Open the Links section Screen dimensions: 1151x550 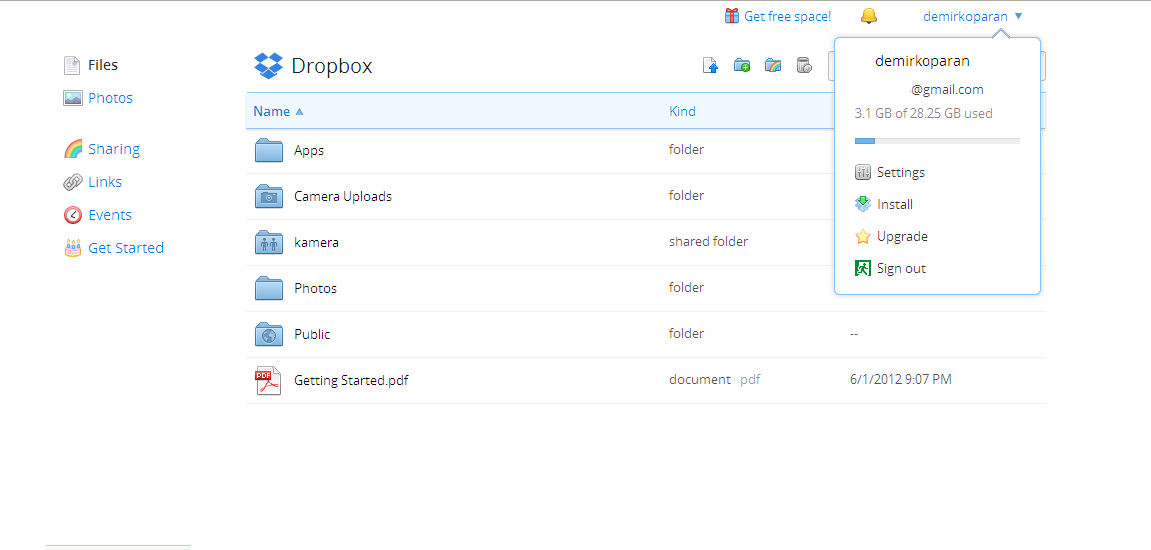click(105, 182)
